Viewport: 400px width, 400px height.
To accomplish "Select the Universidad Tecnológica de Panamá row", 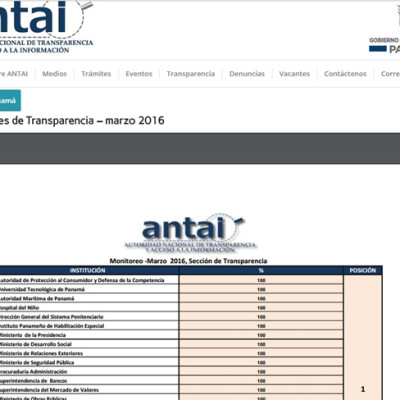I will pyautogui.click(x=171, y=289).
